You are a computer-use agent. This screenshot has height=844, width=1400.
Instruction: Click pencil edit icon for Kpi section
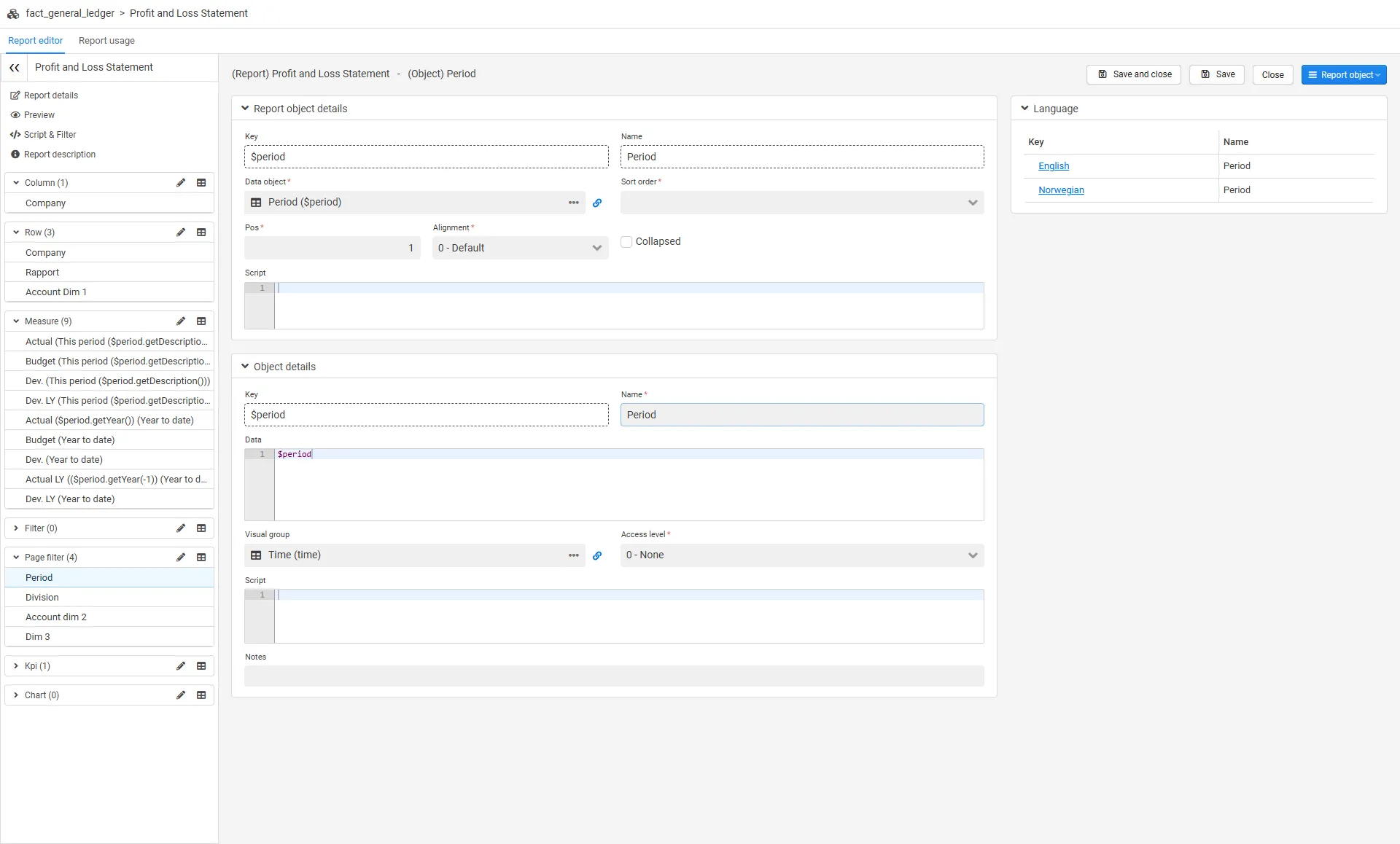click(x=181, y=666)
